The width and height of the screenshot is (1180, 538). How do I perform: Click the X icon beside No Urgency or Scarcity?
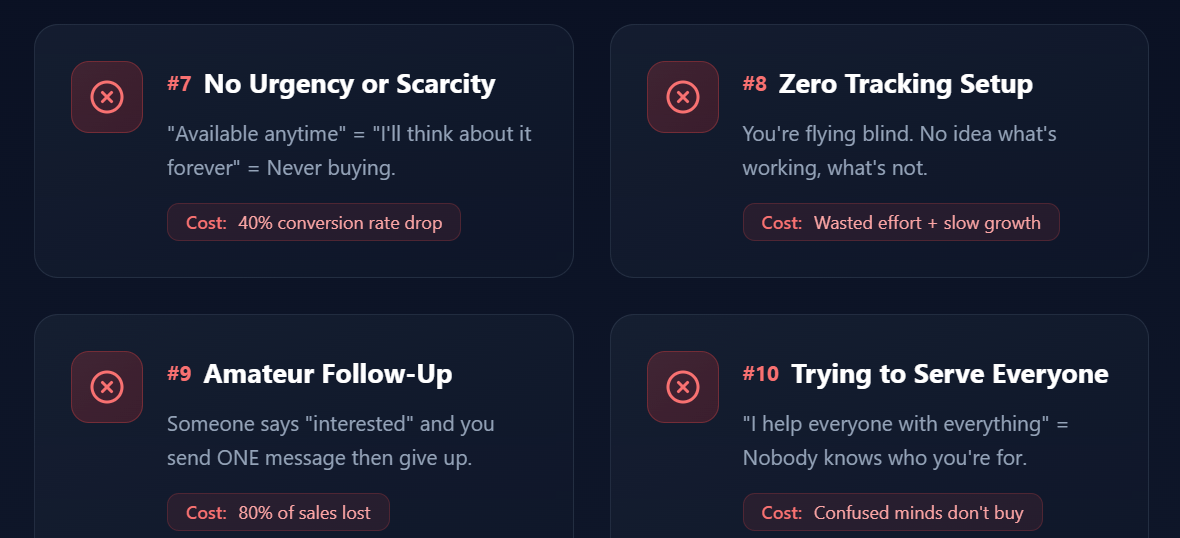(x=107, y=97)
